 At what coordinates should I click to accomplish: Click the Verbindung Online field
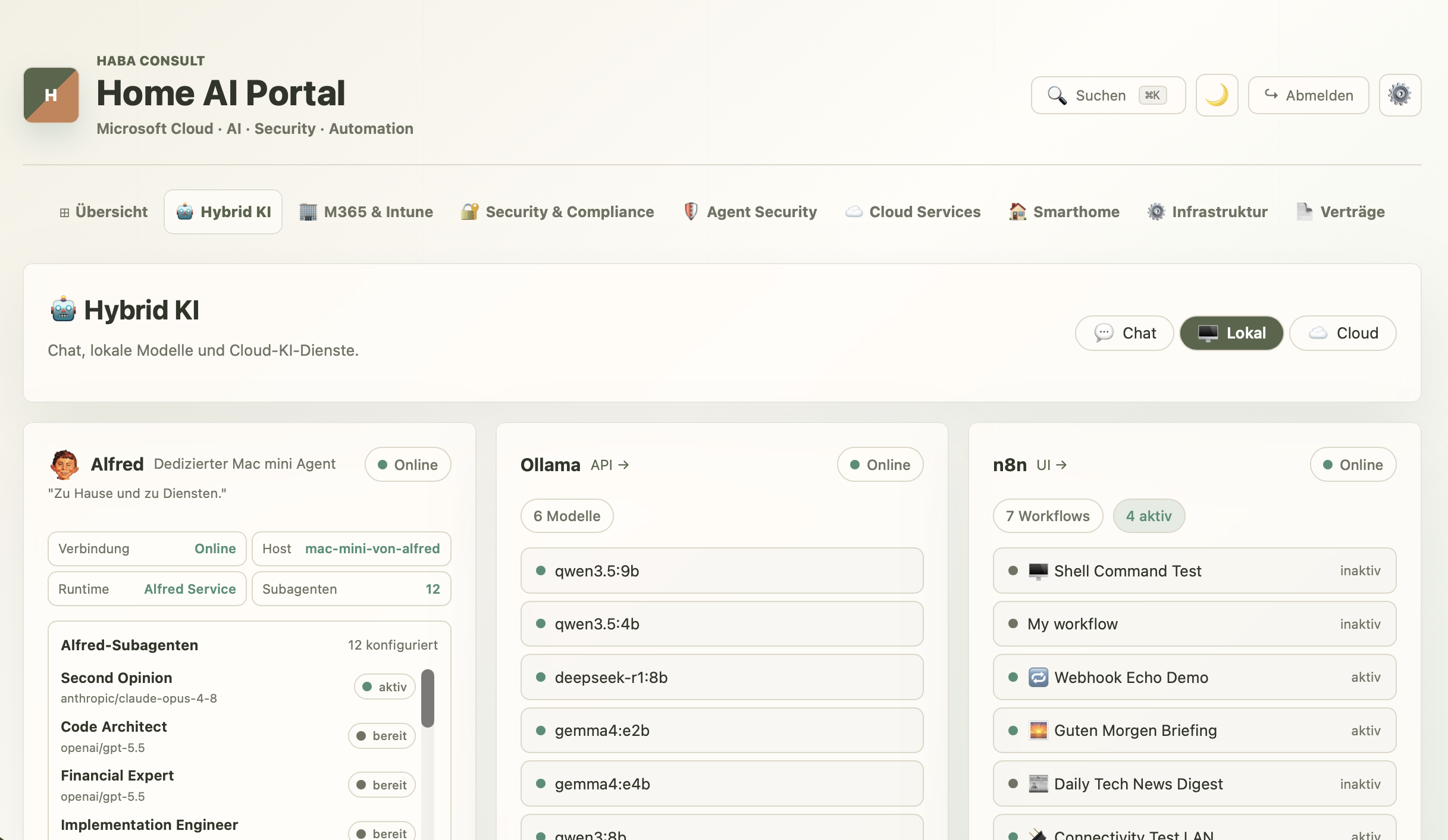pyautogui.click(x=147, y=548)
